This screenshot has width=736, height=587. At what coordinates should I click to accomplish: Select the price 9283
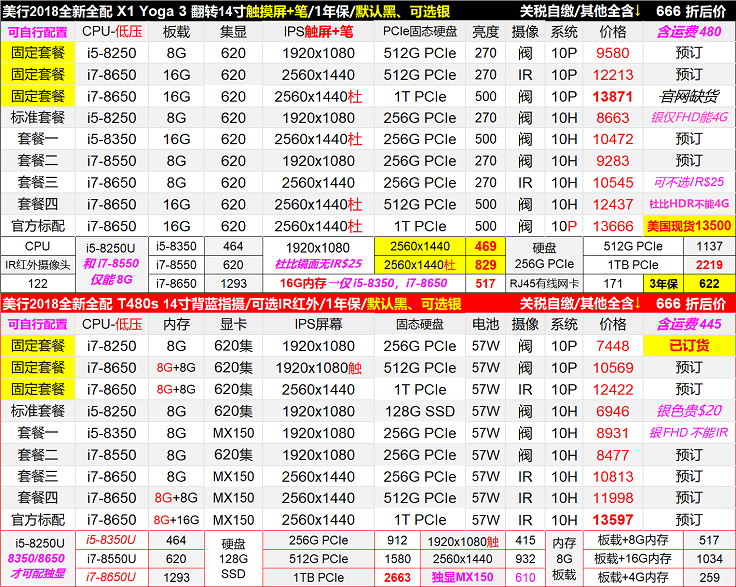click(x=613, y=161)
